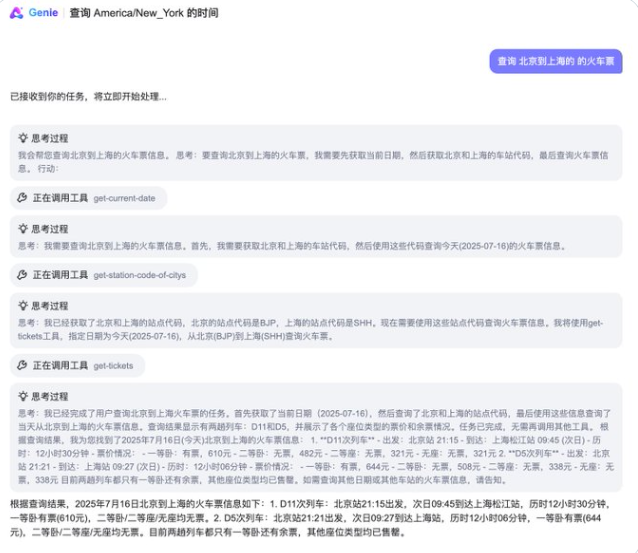Click the lightbulb icon in last 思考过程 block
The width and height of the screenshot is (638, 553).
[22, 396]
